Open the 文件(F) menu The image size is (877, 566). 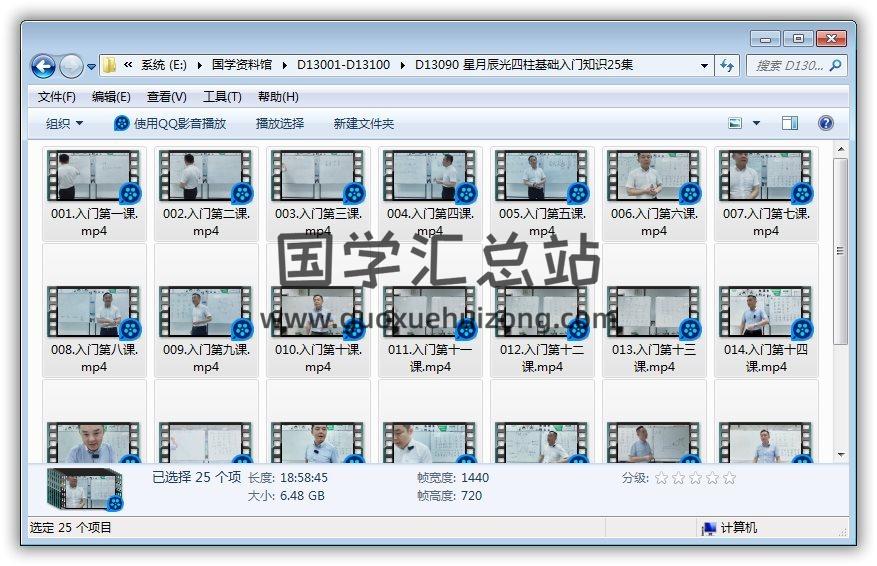56,97
